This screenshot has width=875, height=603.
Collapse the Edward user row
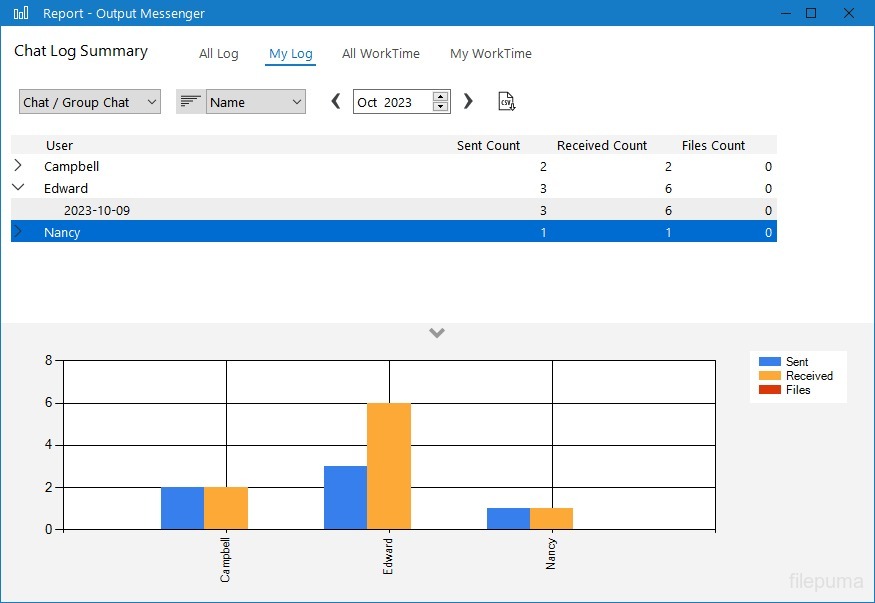[x=18, y=188]
